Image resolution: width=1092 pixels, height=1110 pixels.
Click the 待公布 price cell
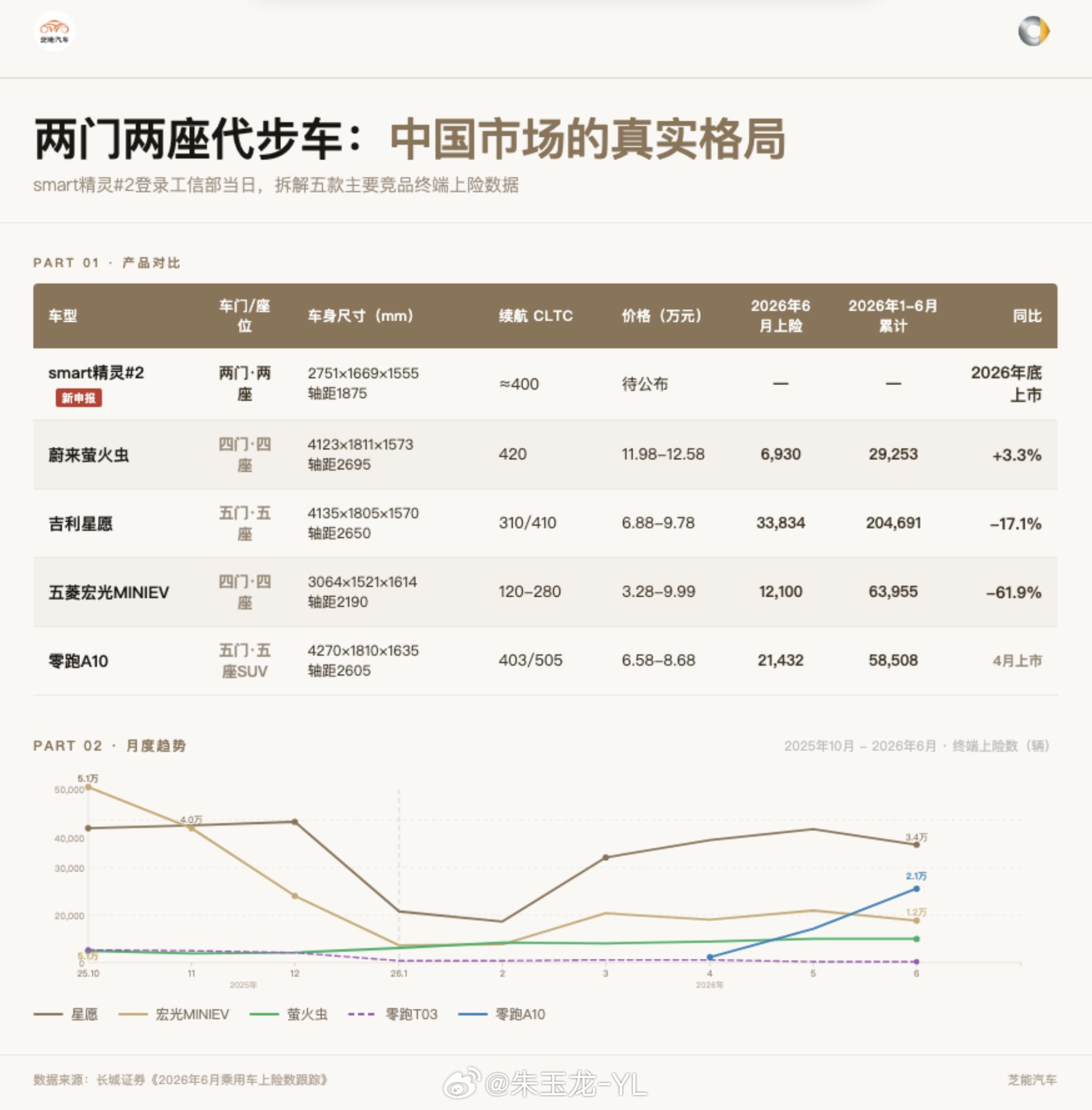645,384
